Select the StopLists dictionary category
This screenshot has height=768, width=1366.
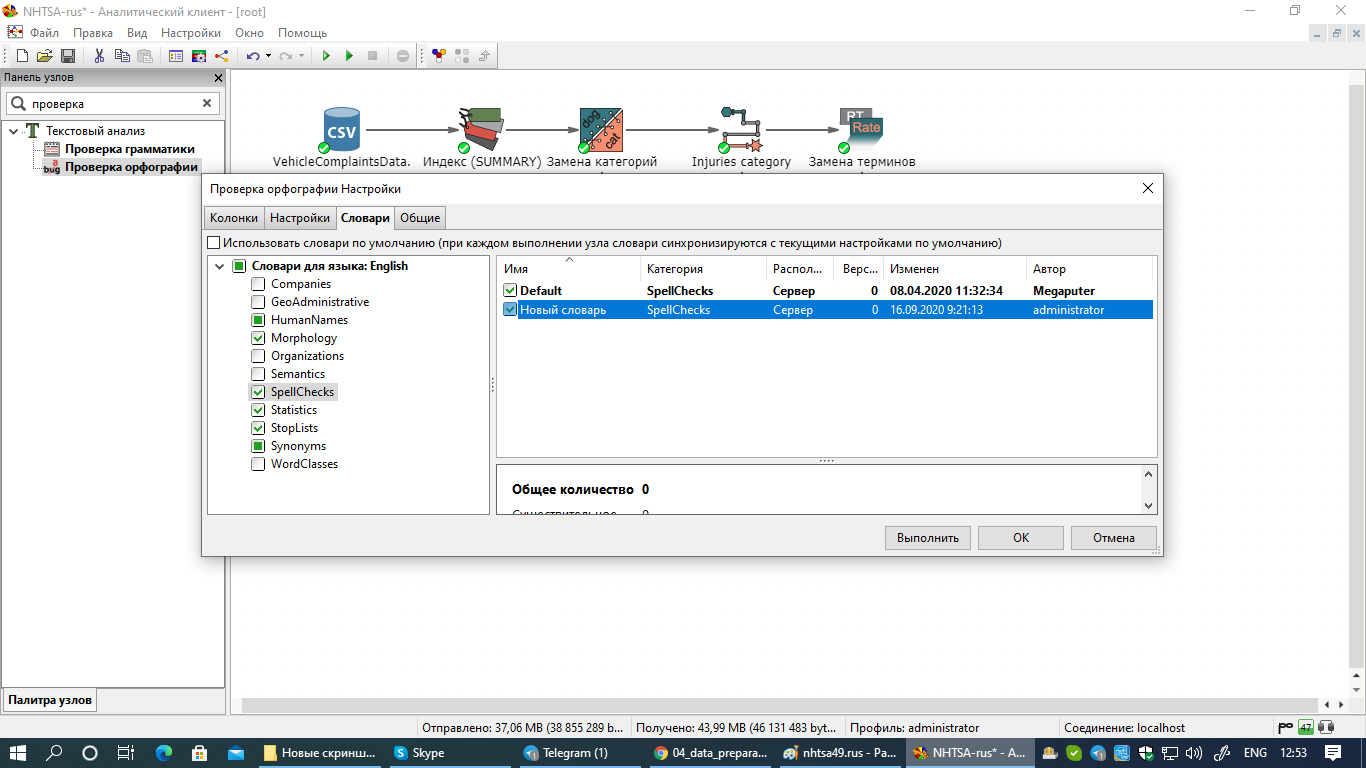(294, 428)
